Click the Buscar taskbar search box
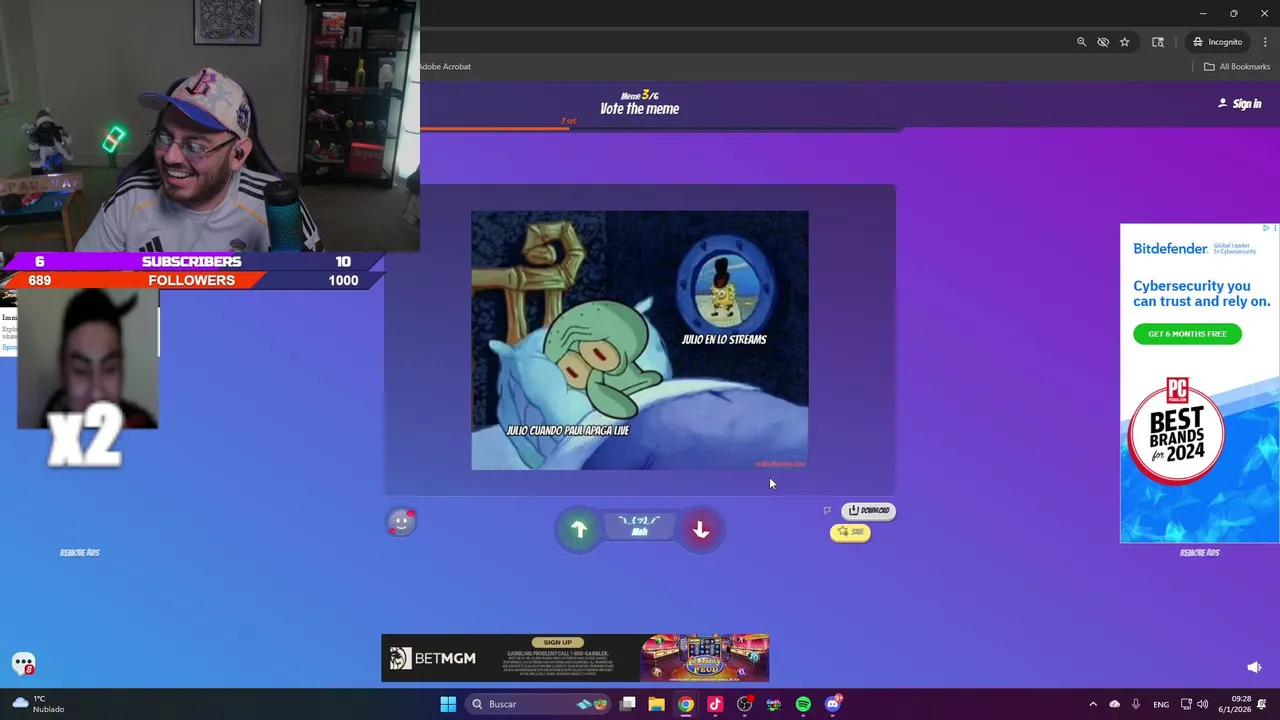 tap(540, 704)
